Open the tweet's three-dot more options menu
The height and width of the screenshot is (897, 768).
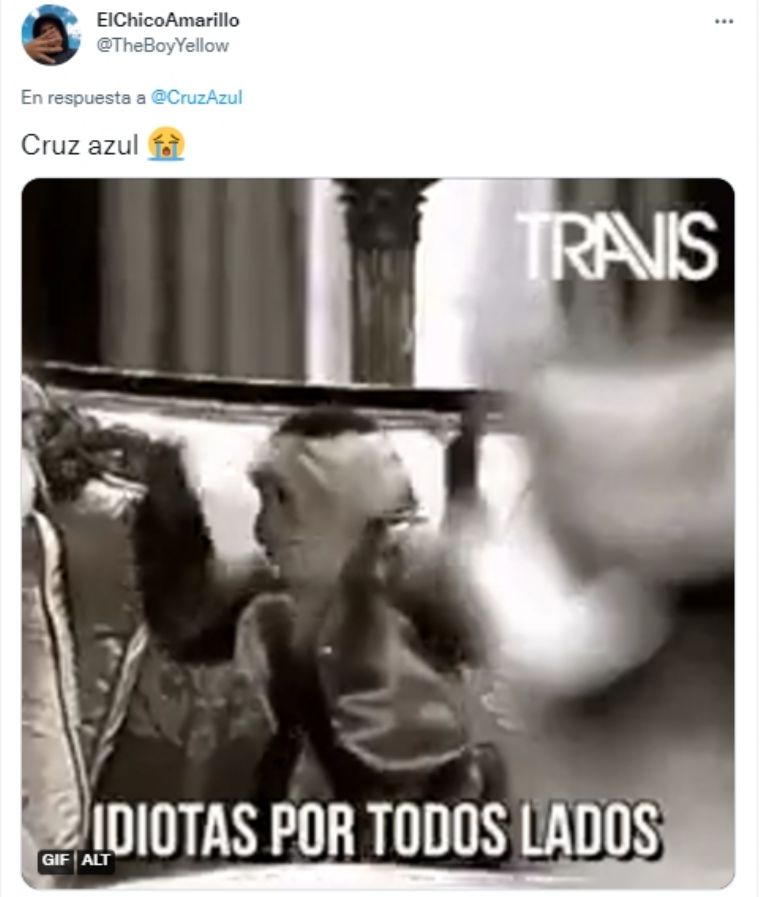click(723, 21)
